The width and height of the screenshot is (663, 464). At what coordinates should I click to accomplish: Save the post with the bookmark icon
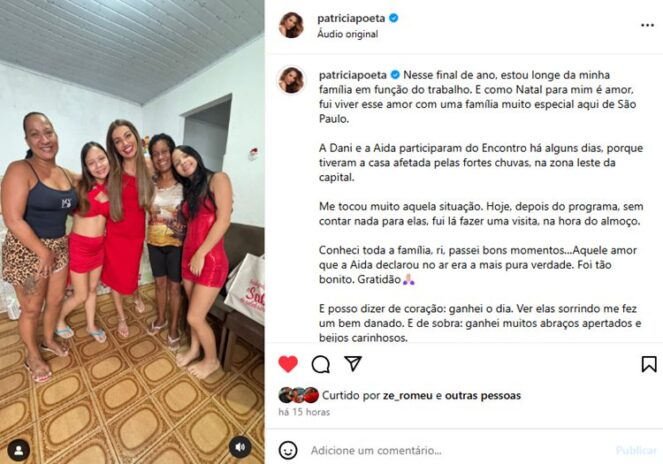tap(649, 364)
